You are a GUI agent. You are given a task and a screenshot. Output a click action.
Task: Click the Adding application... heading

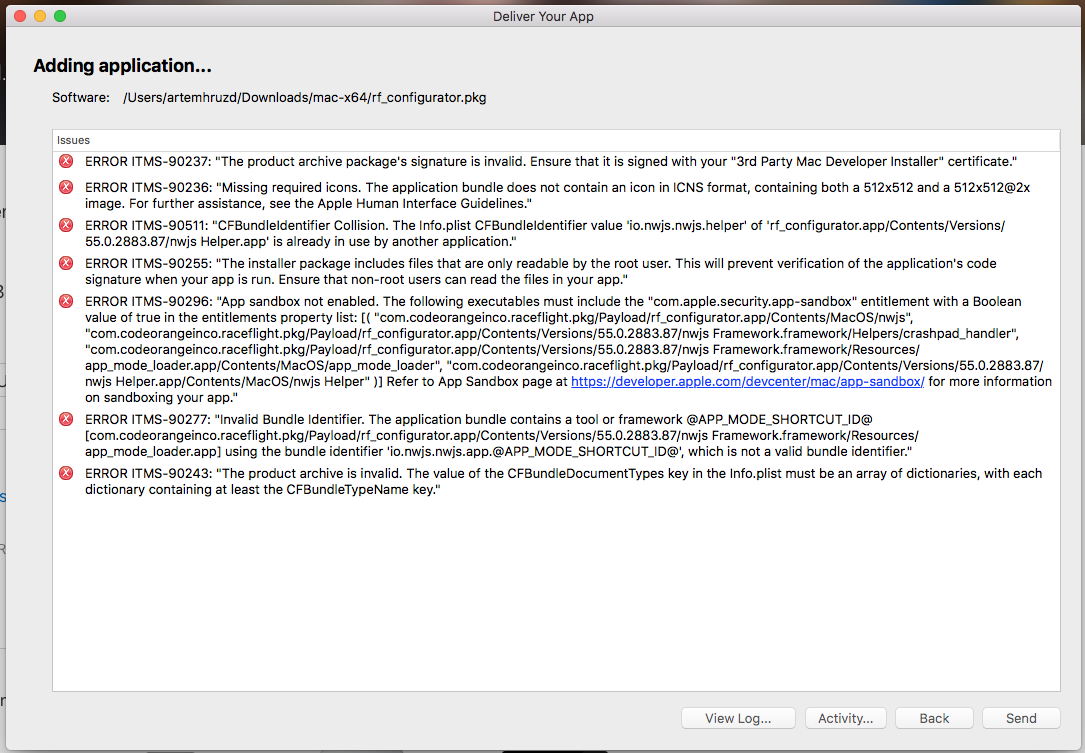click(x=122, y=66)
